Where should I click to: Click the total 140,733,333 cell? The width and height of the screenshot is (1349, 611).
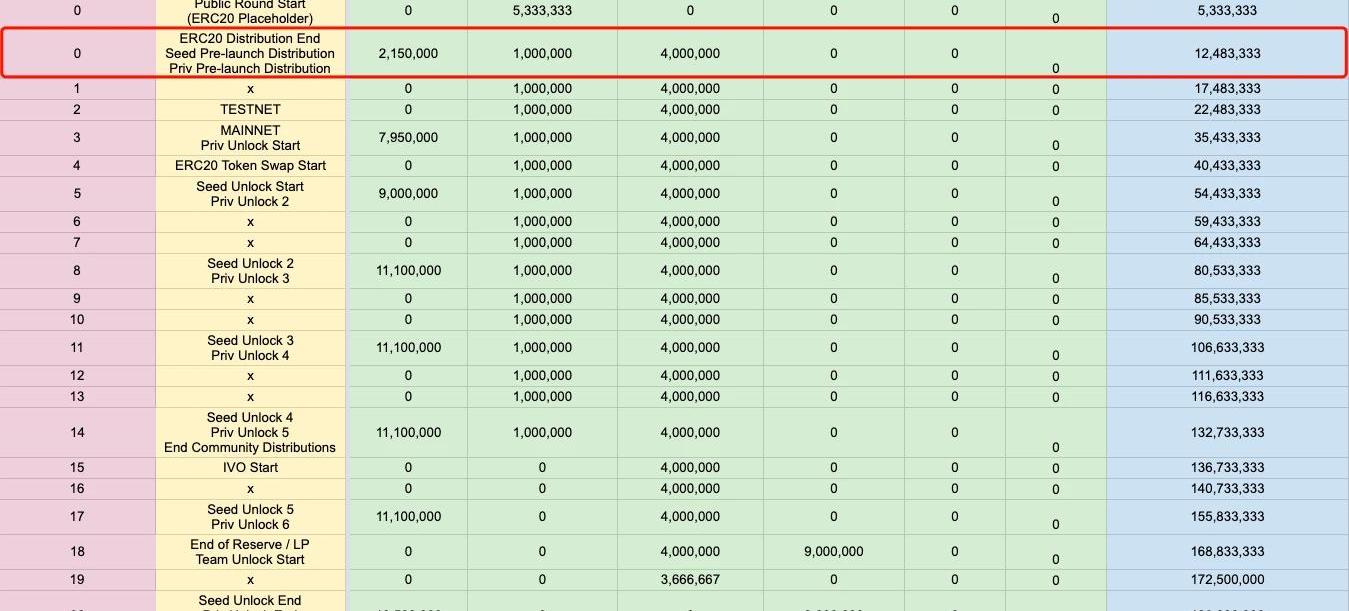click(x=1227, y=488)
